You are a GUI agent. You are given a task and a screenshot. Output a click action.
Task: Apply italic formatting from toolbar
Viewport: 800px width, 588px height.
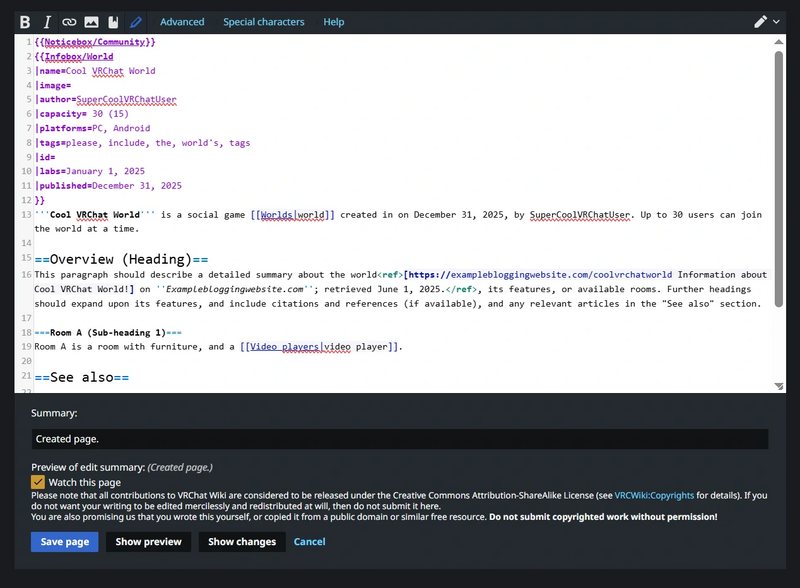[x=47, y=22]
